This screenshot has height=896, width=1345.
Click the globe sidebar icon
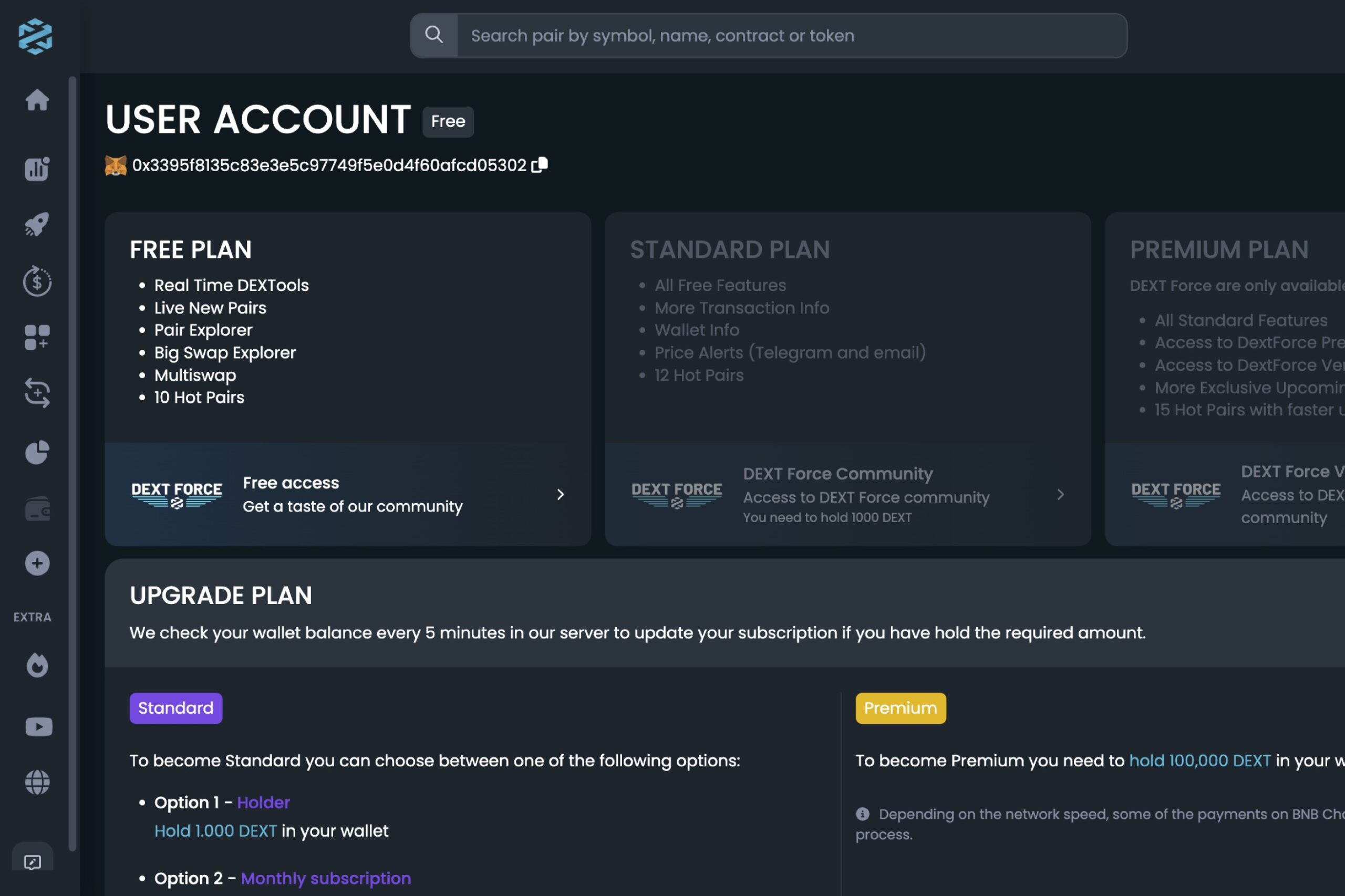point(37,782)
